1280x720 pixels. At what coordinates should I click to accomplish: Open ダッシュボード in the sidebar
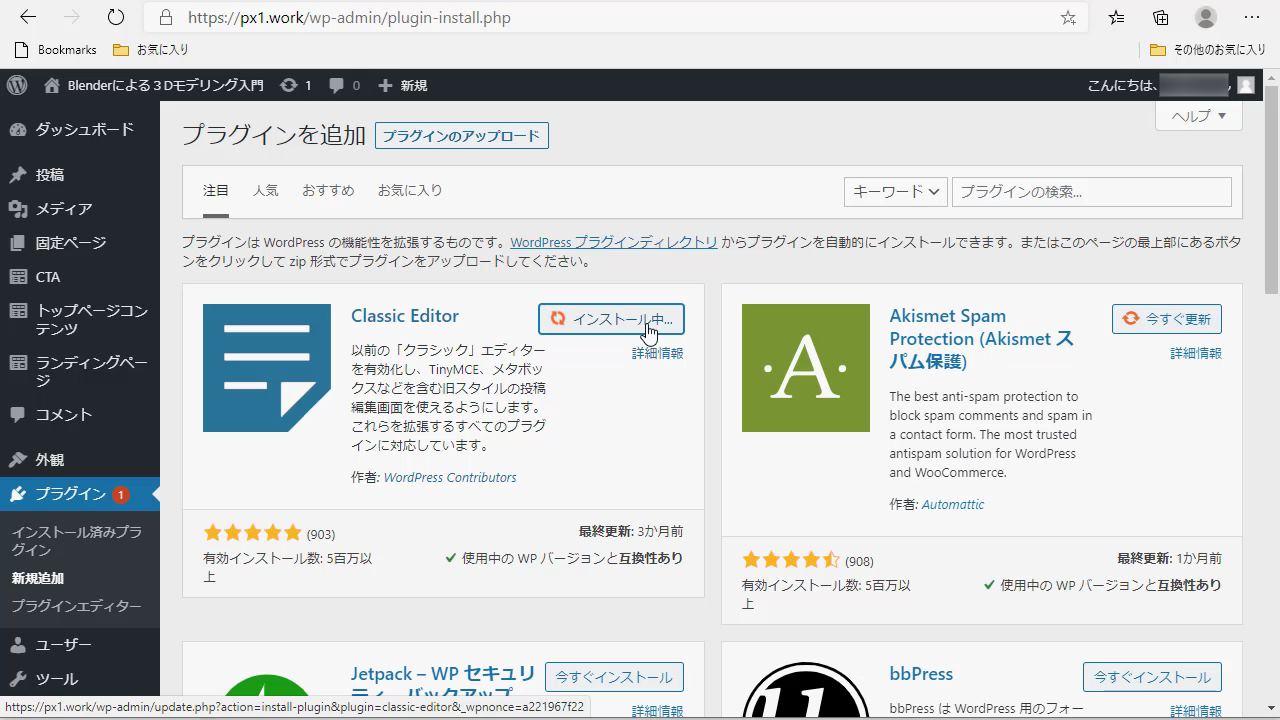84,129
